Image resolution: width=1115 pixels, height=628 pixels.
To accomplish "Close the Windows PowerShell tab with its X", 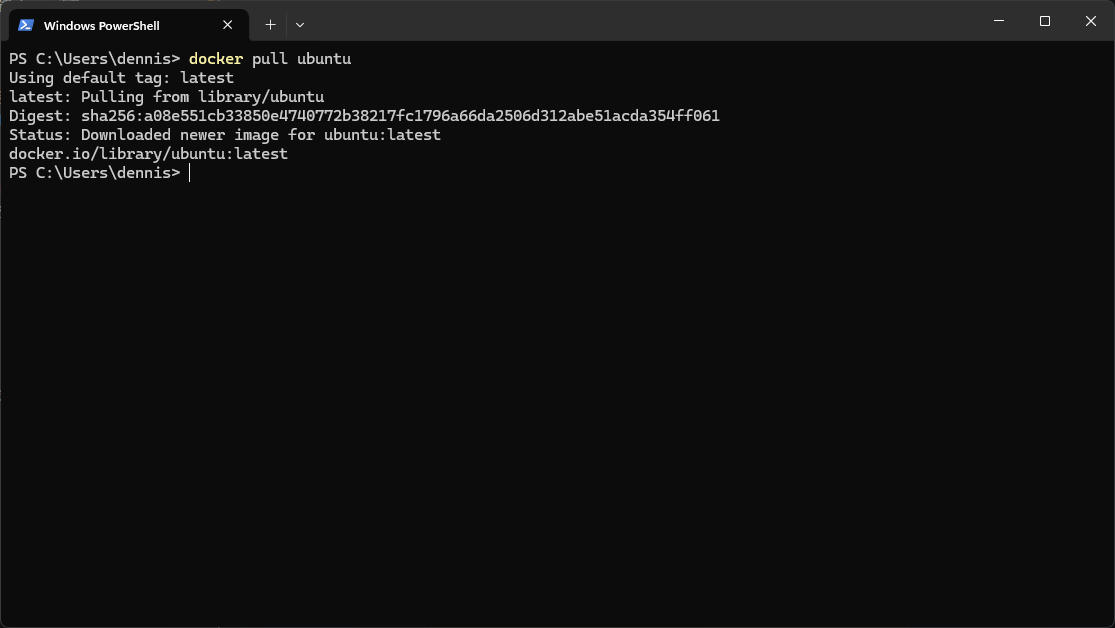I will coord(227,24).
